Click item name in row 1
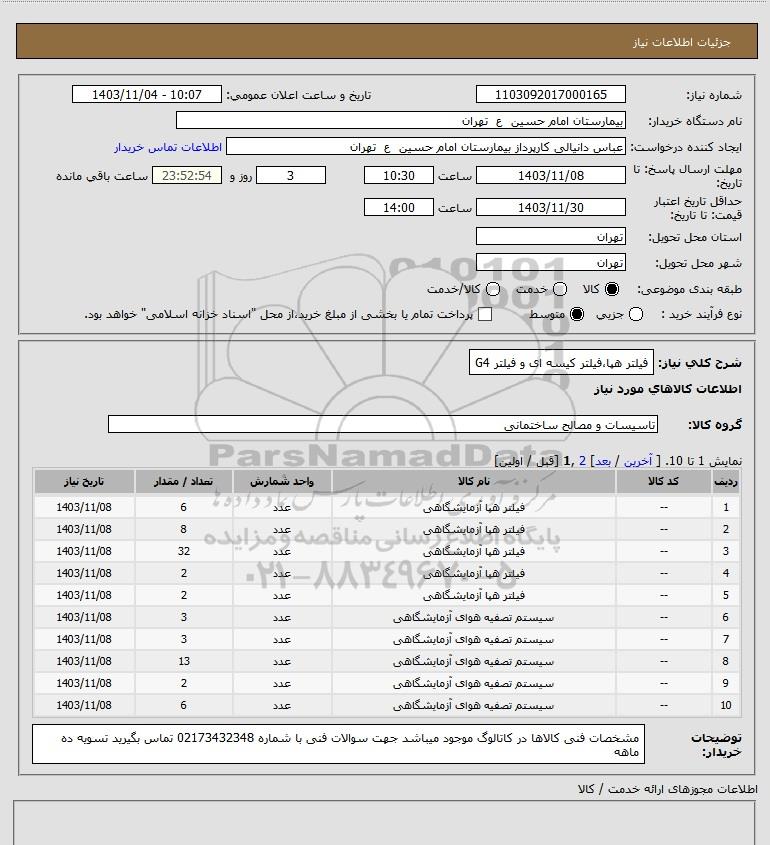Viewport: 770px width, 845px height. [474, 507]
